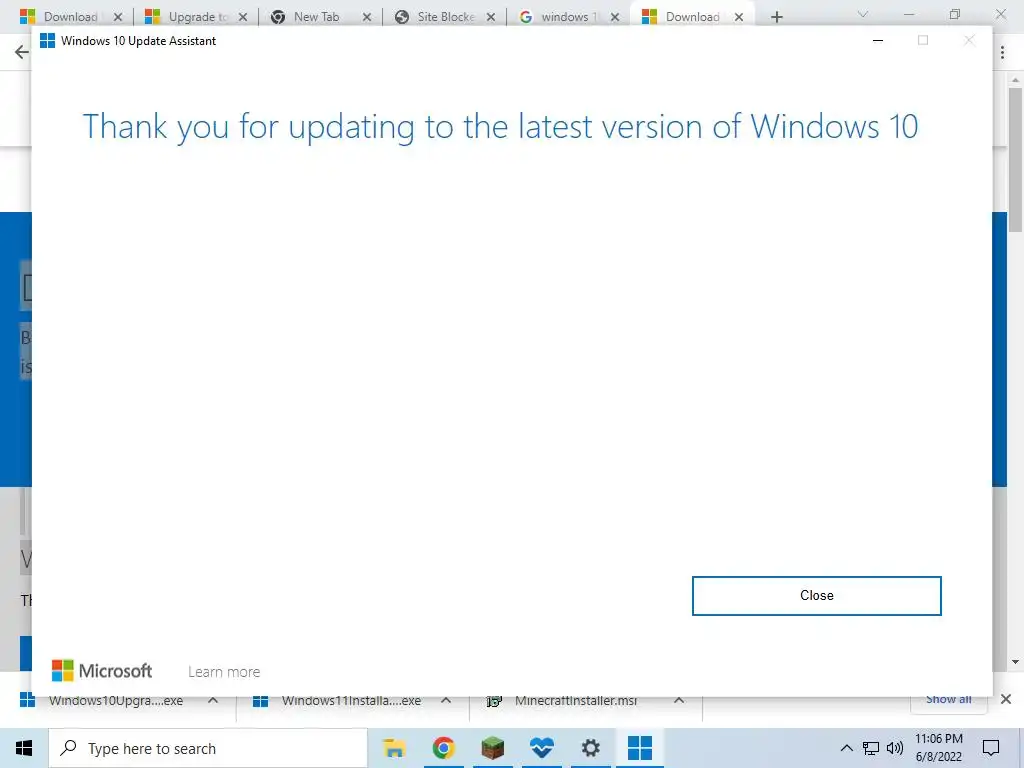Open Google Chrome from the taskbar
Image resolution: width=1024 pixels, height=768 pixels.
(443, 748)
